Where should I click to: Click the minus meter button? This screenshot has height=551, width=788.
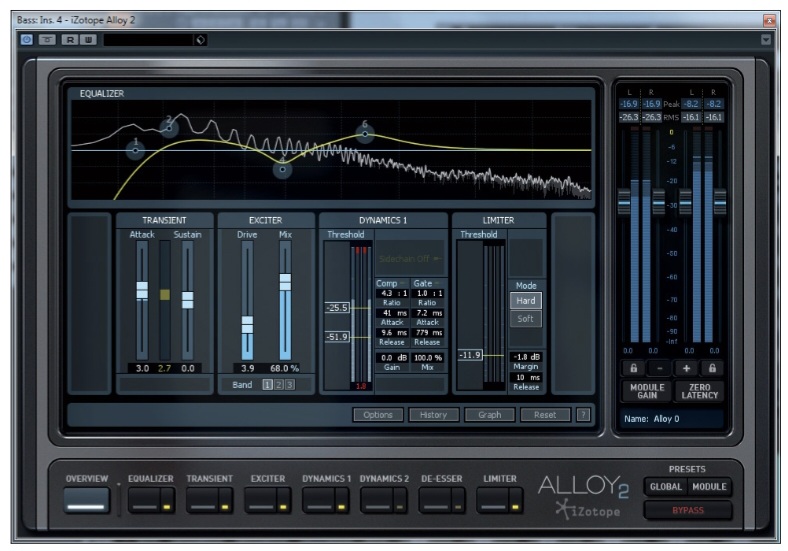[659, 368]
